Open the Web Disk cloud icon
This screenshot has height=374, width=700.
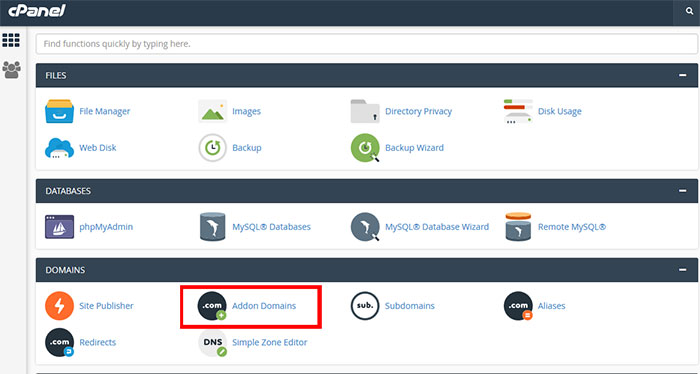pos(59,148)
